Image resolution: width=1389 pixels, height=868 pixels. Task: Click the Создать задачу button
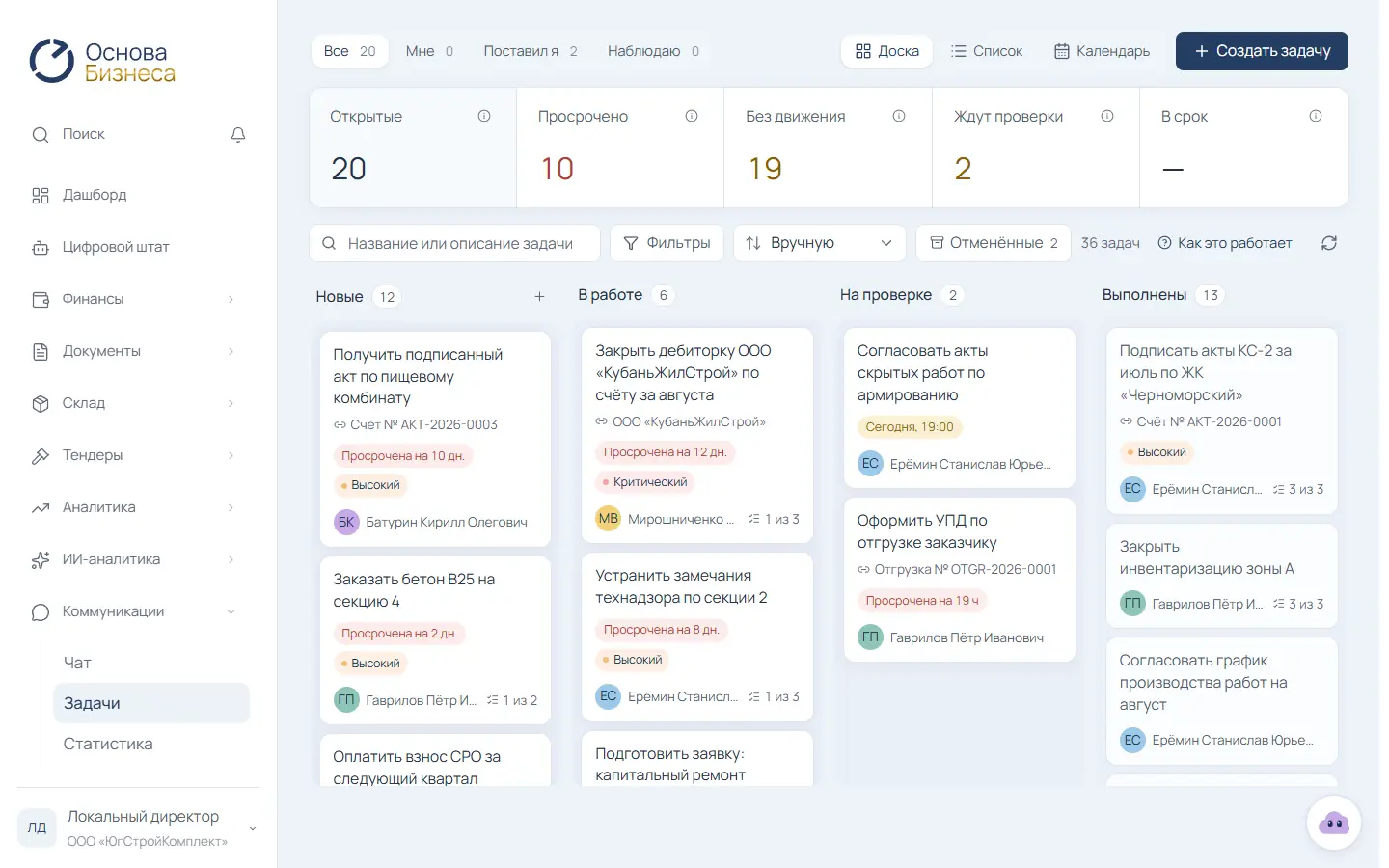click(1262, 51)
